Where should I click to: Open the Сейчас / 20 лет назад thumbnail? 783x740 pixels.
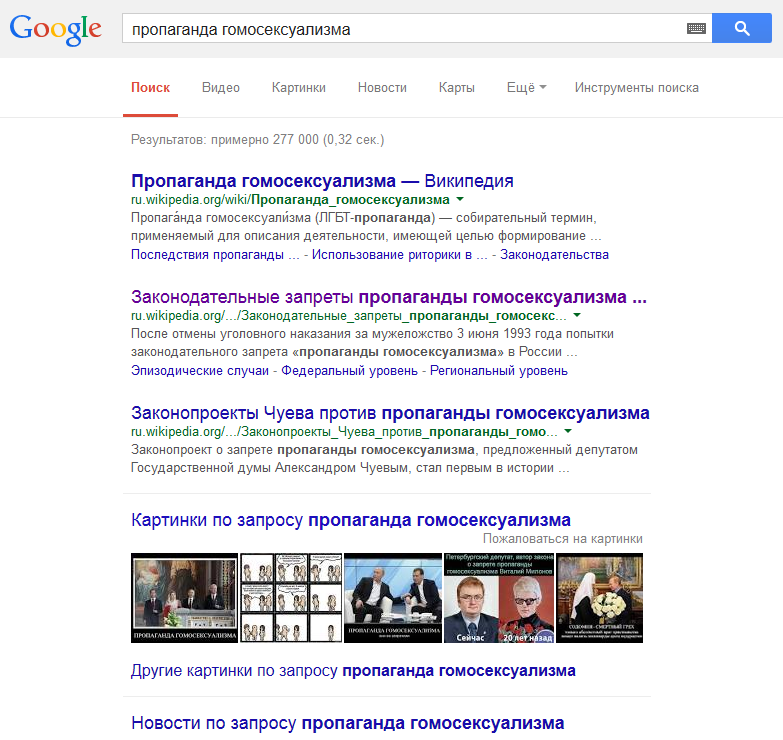click(x=499, y=598)
